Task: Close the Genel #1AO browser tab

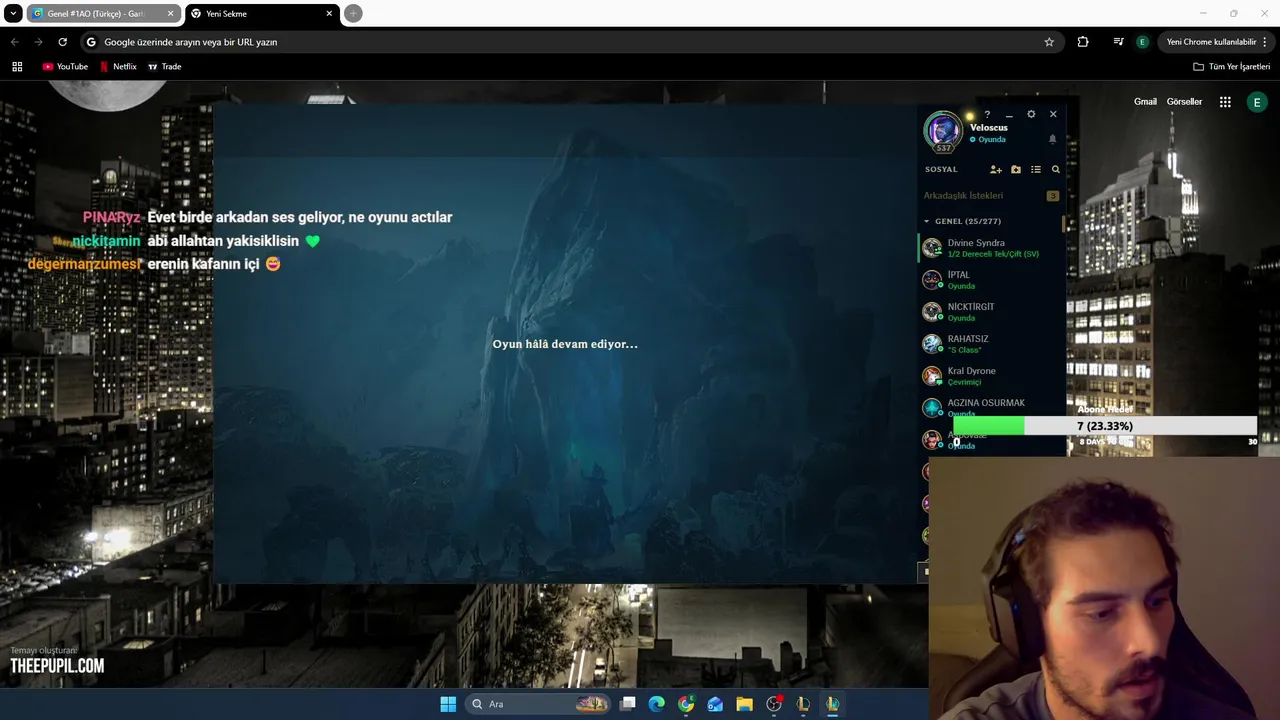Action: pyautogui.click(x=170, y=14)
